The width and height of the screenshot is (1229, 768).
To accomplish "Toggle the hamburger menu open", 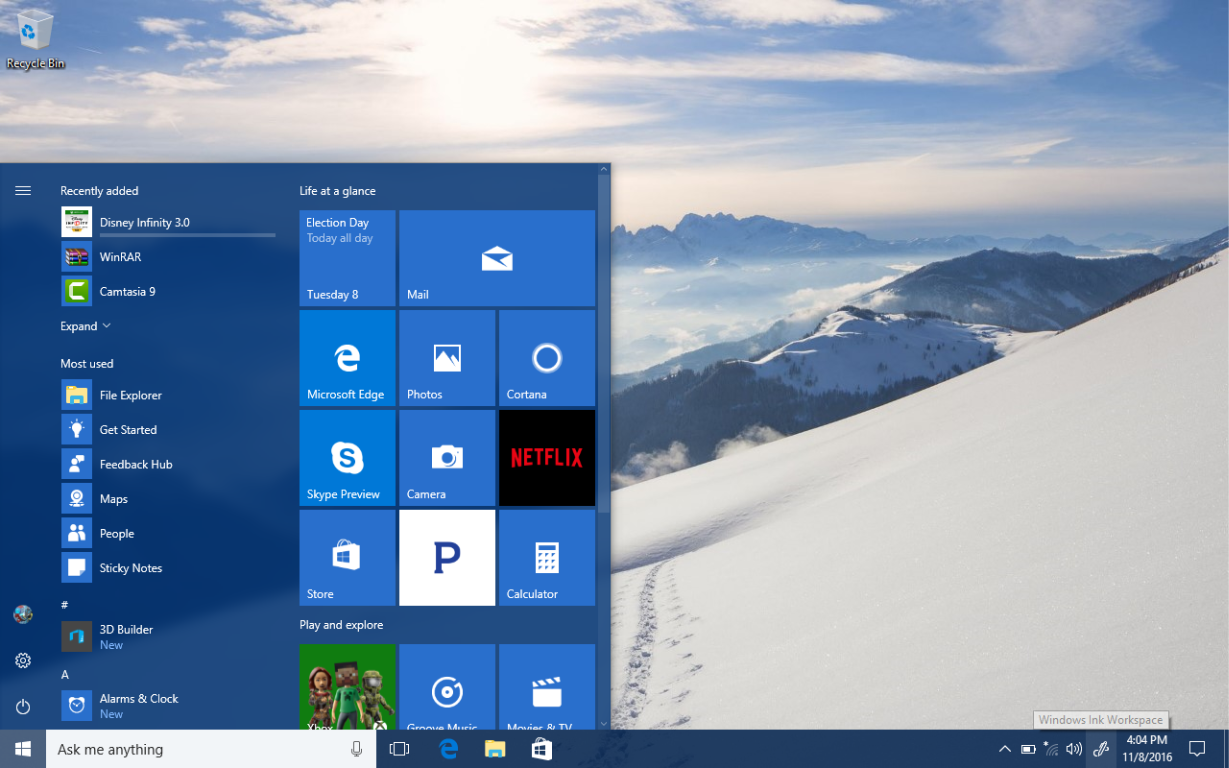I will [x=22, y=190].
